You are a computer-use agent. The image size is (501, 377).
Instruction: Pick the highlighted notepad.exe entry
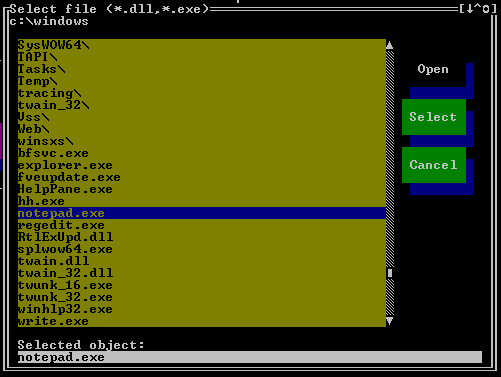[202, 213]
